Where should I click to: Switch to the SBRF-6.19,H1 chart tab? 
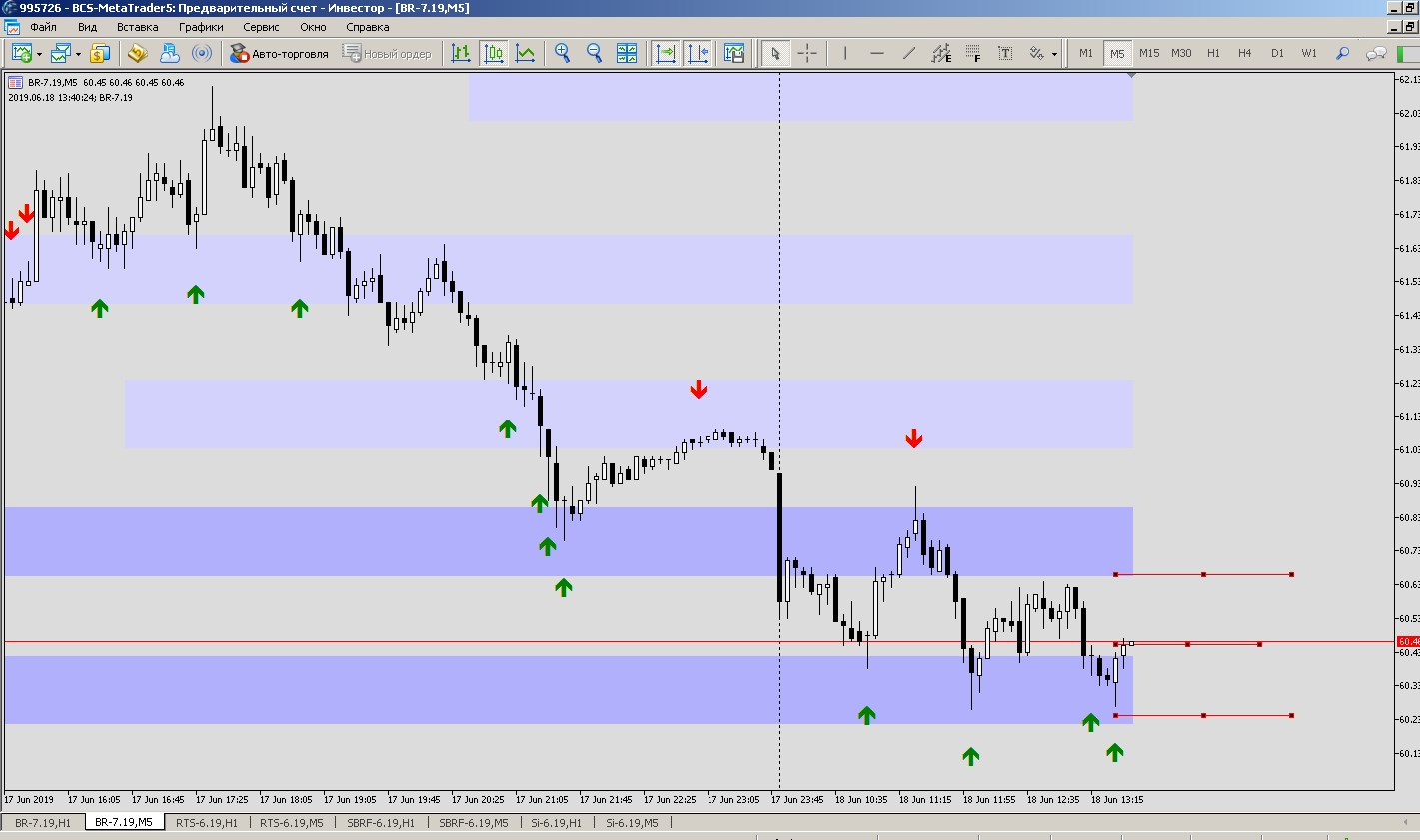(381, 823)
